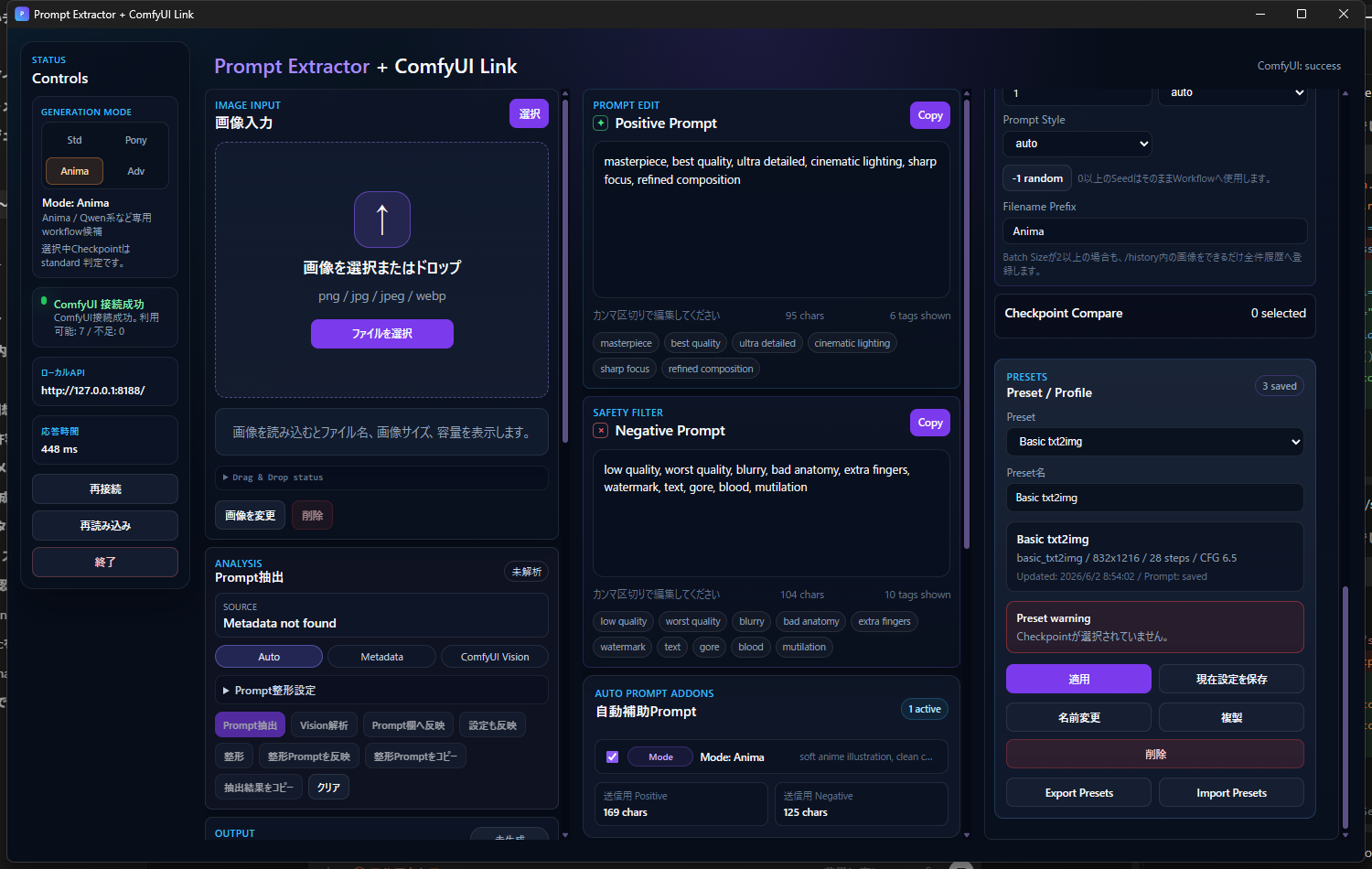Click the Preset名 input field
Image resolution: width=1372 pixels, height=869 pixels.
[x=1155, y=498]
